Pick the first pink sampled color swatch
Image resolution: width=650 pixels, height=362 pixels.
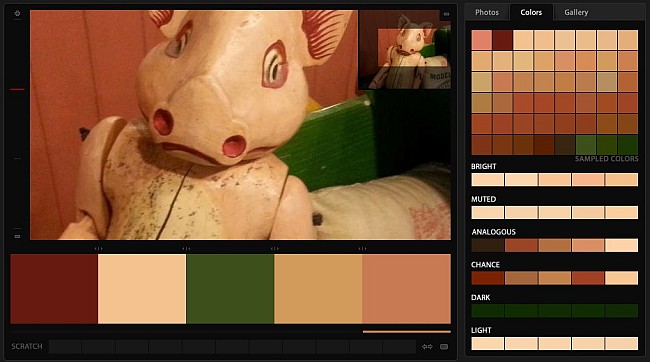482,40
